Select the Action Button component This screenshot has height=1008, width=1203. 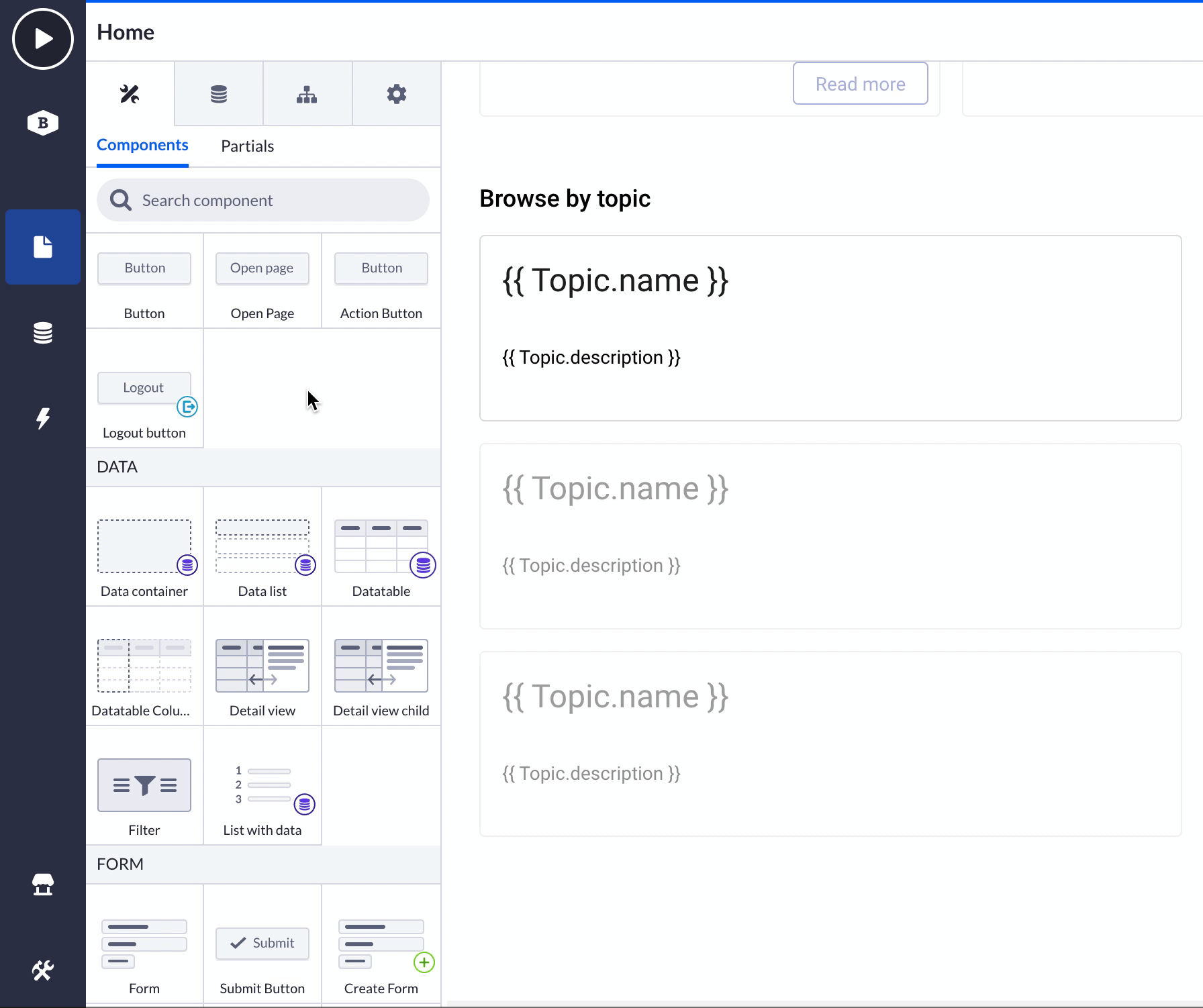(381, 281)
